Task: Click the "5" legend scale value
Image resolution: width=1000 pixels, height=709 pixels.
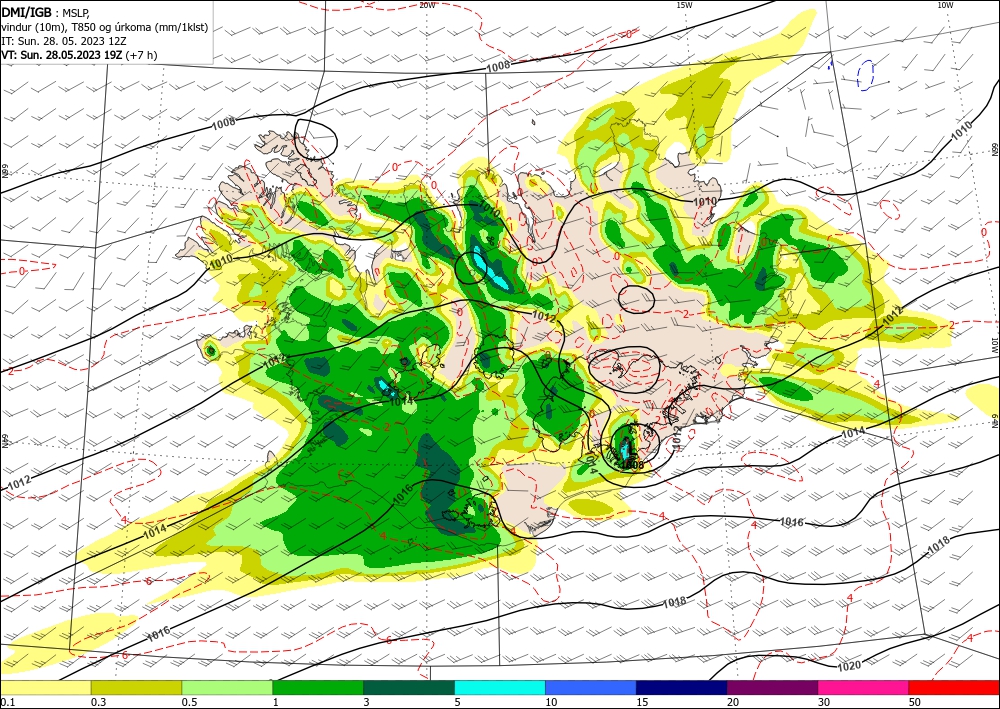Action: (458, 702)
